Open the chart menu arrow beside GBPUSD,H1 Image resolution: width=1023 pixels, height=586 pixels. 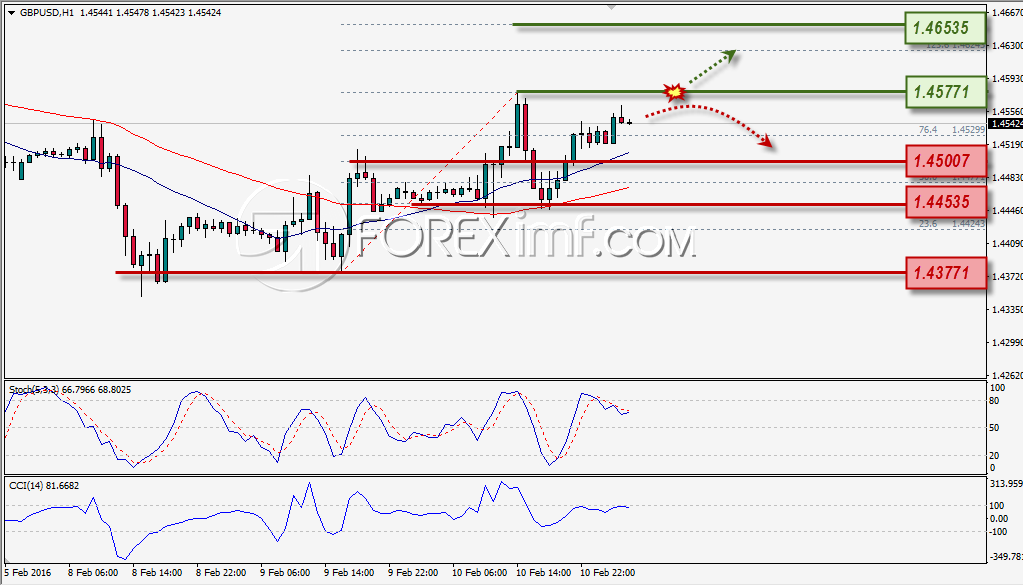pyautogui.click(x=12, y=12)
